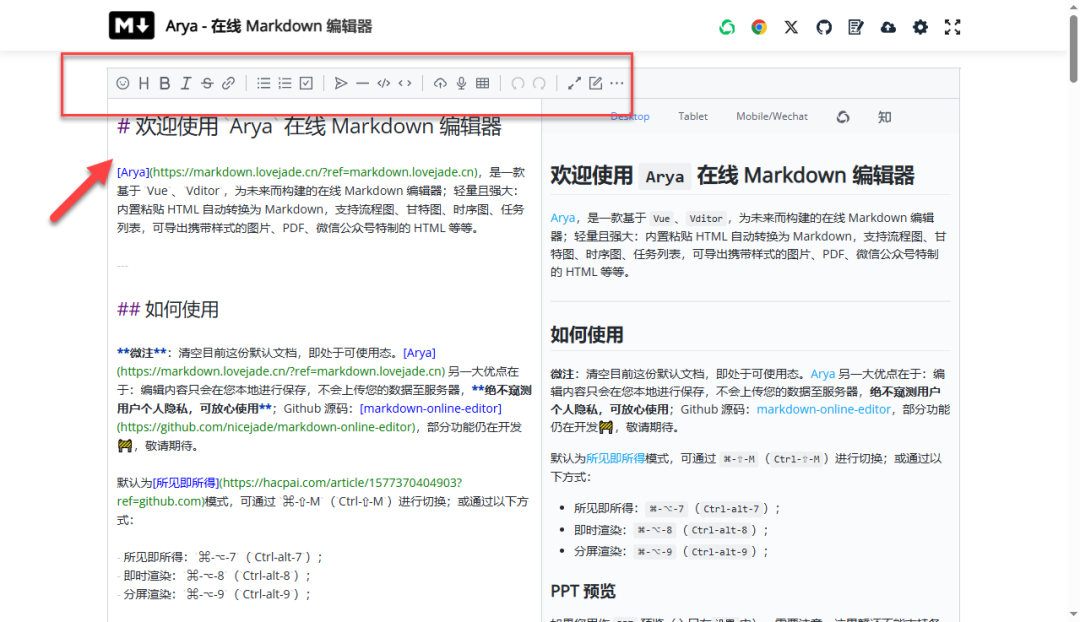Place cursor in the editor's # 欢迎使用 heading line
The image size is (1080, 622).
[x=309, y=127]
